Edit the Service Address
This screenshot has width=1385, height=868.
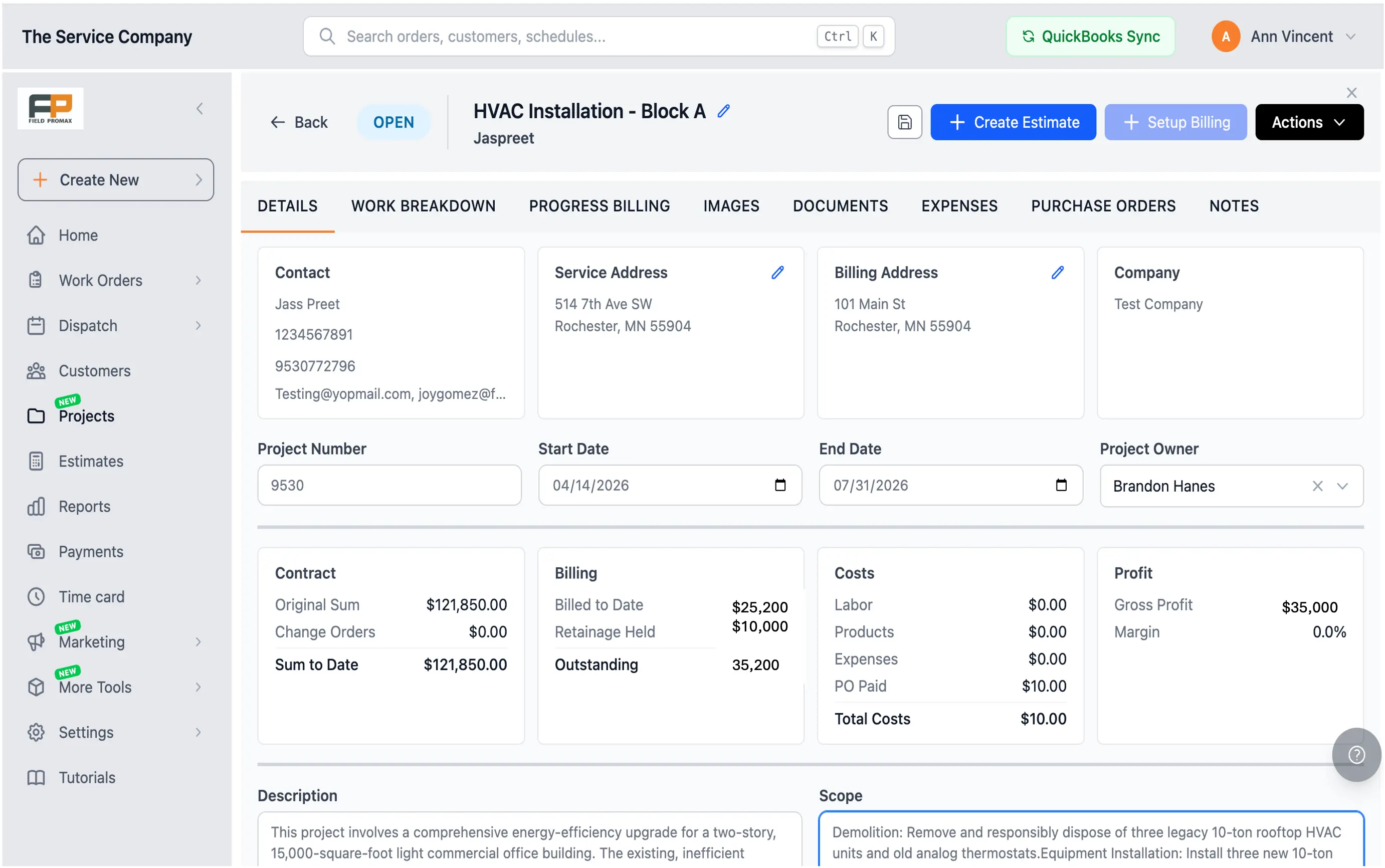777,273
